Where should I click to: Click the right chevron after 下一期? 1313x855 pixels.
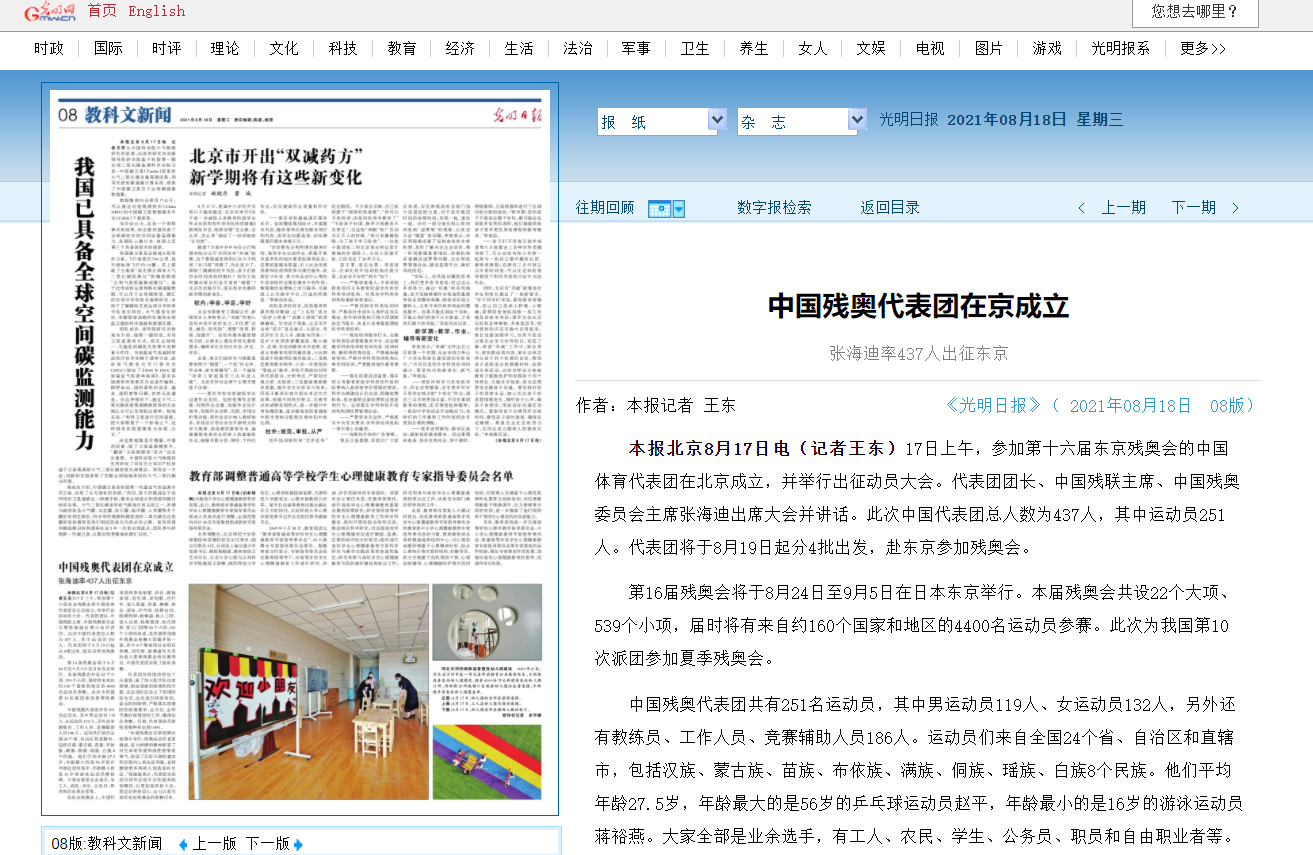coord(1235,208)
